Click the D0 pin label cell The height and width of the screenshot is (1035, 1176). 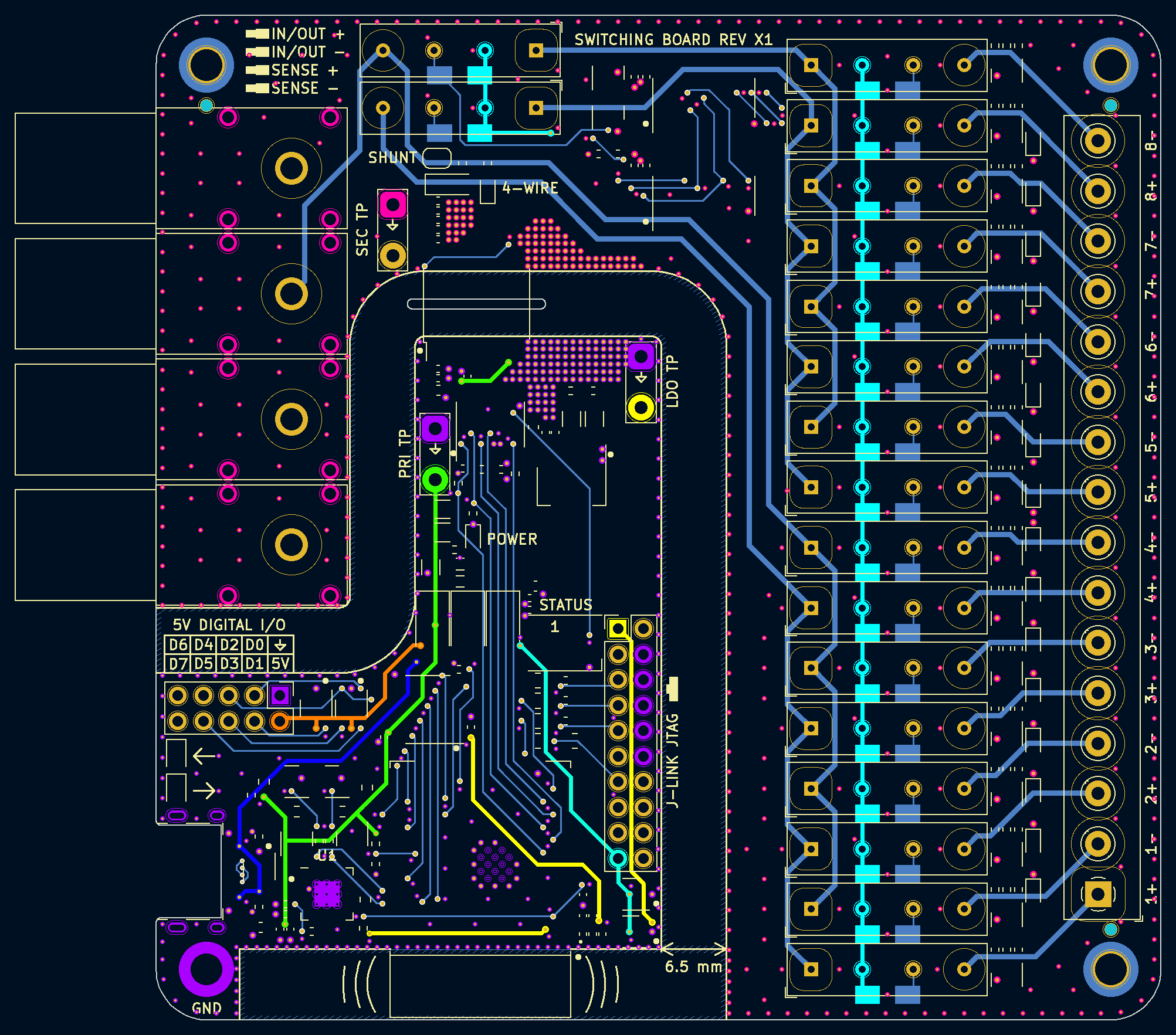tap(255, 645)
